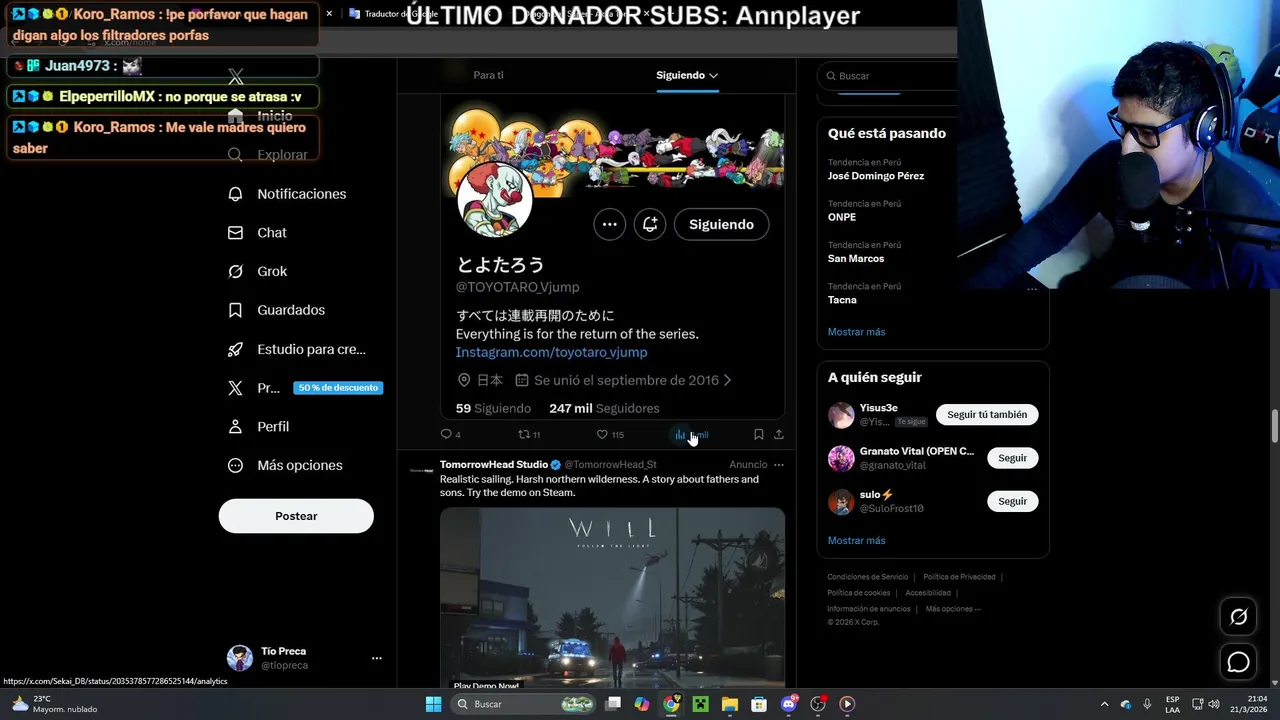Click Toyotaro clown profile avatar
This screenshot has width=1280, height=720.
(x=494, y=198)
